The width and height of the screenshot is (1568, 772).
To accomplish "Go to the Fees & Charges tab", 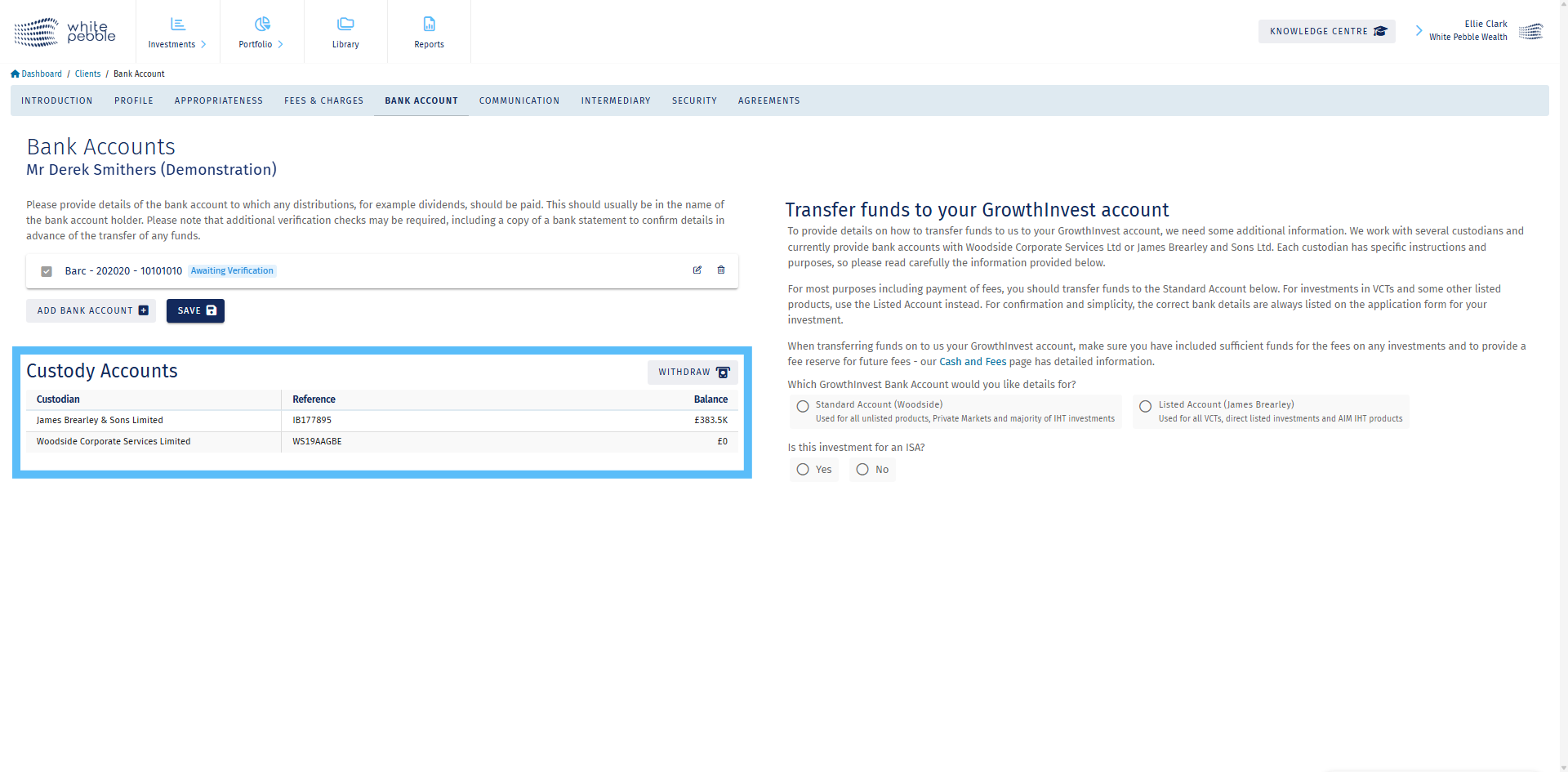I will click(324, 100).
